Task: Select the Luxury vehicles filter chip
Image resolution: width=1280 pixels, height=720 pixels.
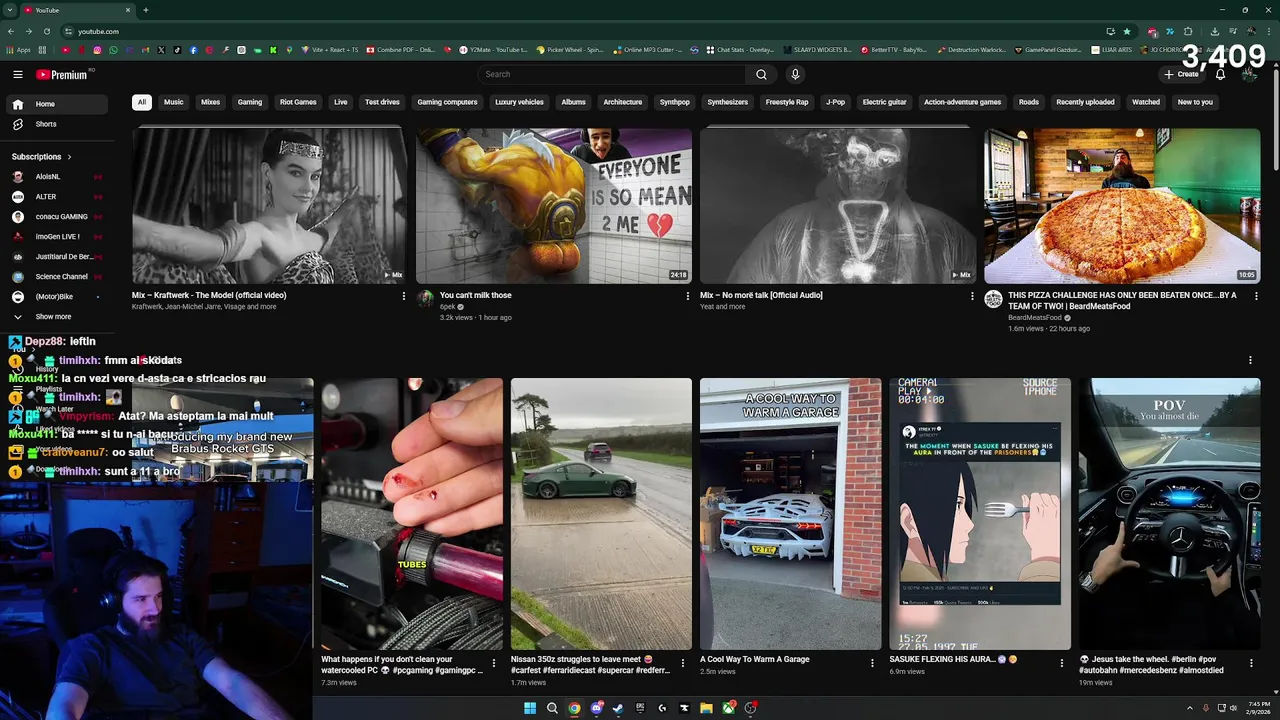Action: click(519, 102)
